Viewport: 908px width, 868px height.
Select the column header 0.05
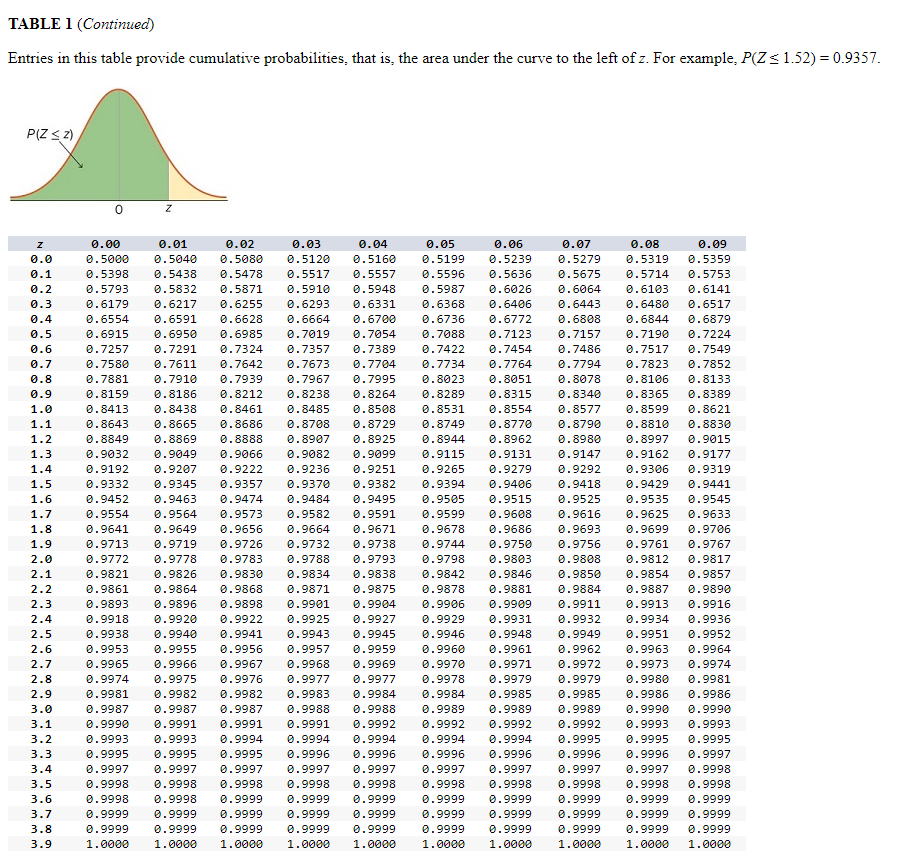click(x=442, y=243)
